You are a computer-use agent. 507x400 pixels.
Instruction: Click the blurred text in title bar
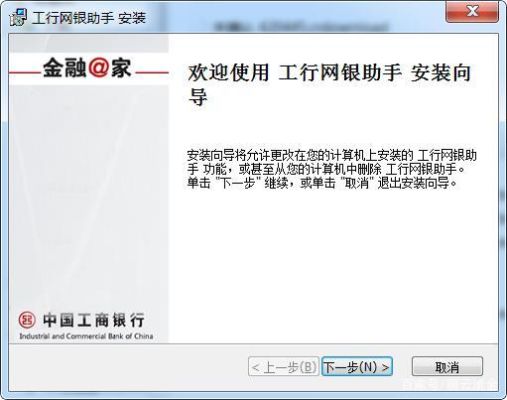[301, 26]
